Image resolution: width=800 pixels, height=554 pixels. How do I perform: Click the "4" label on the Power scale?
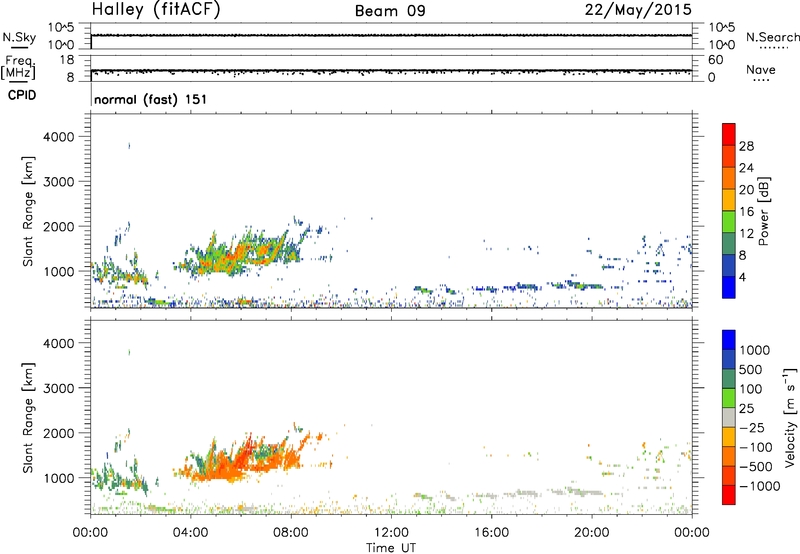743,277
